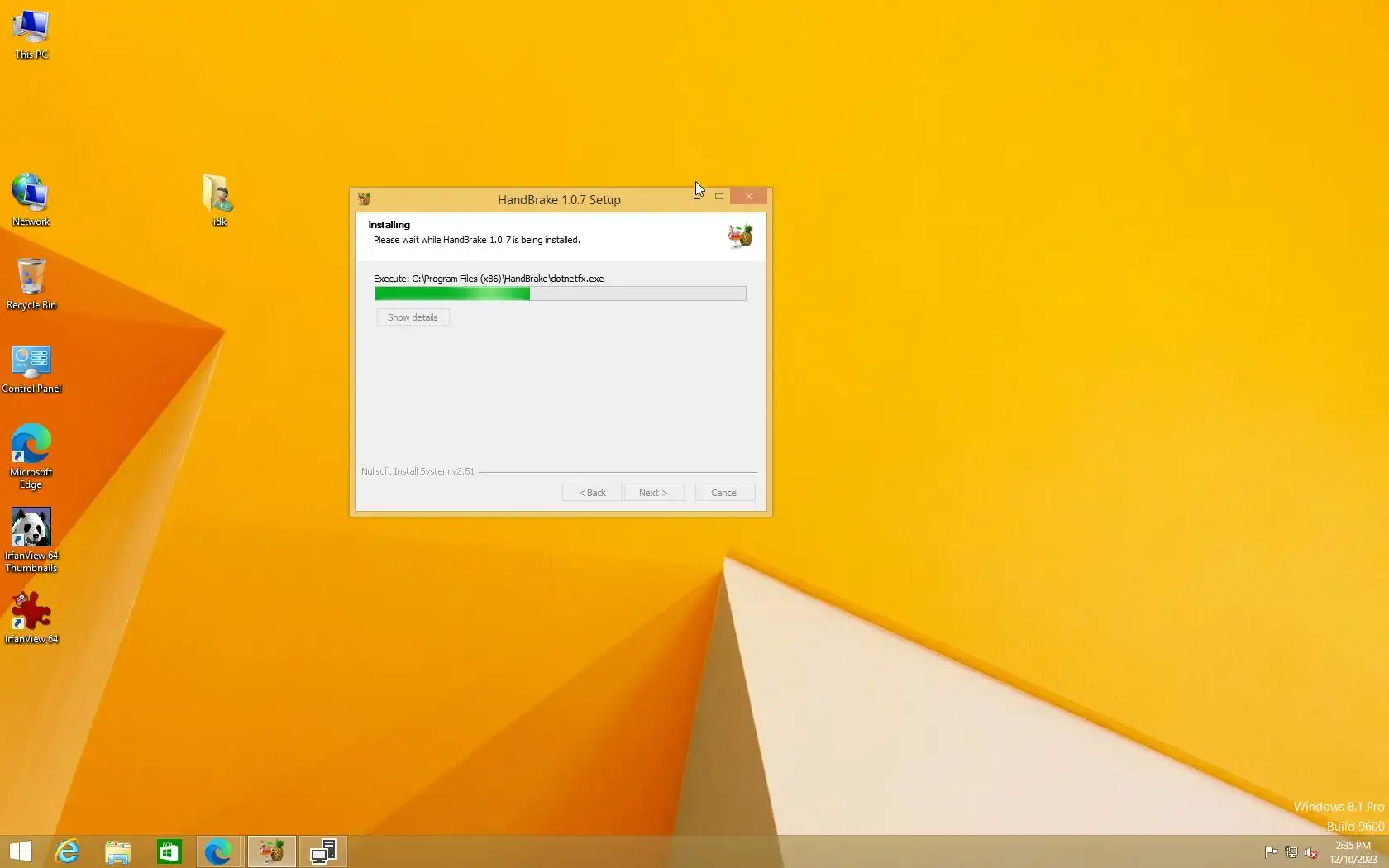
Task: Select the IrfanView 64 desktop shortcut
Action: click(x=31, y=618)
